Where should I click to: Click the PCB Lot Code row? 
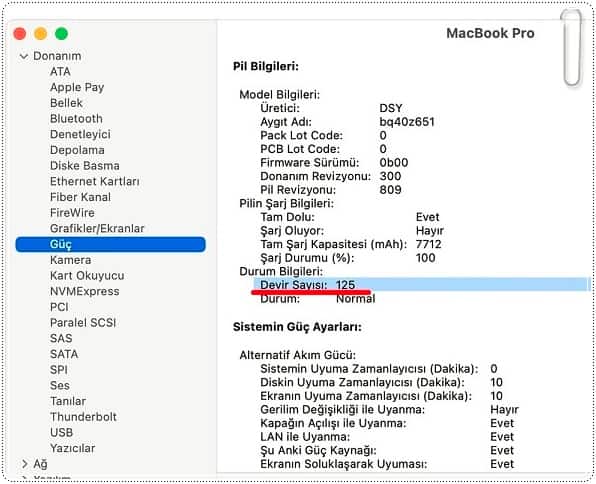tap(323, 149)
